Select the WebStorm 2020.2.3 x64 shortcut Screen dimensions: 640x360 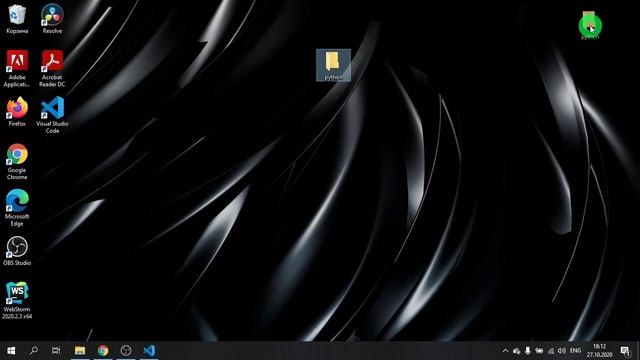pyautogui.click(x=17, y=300)
